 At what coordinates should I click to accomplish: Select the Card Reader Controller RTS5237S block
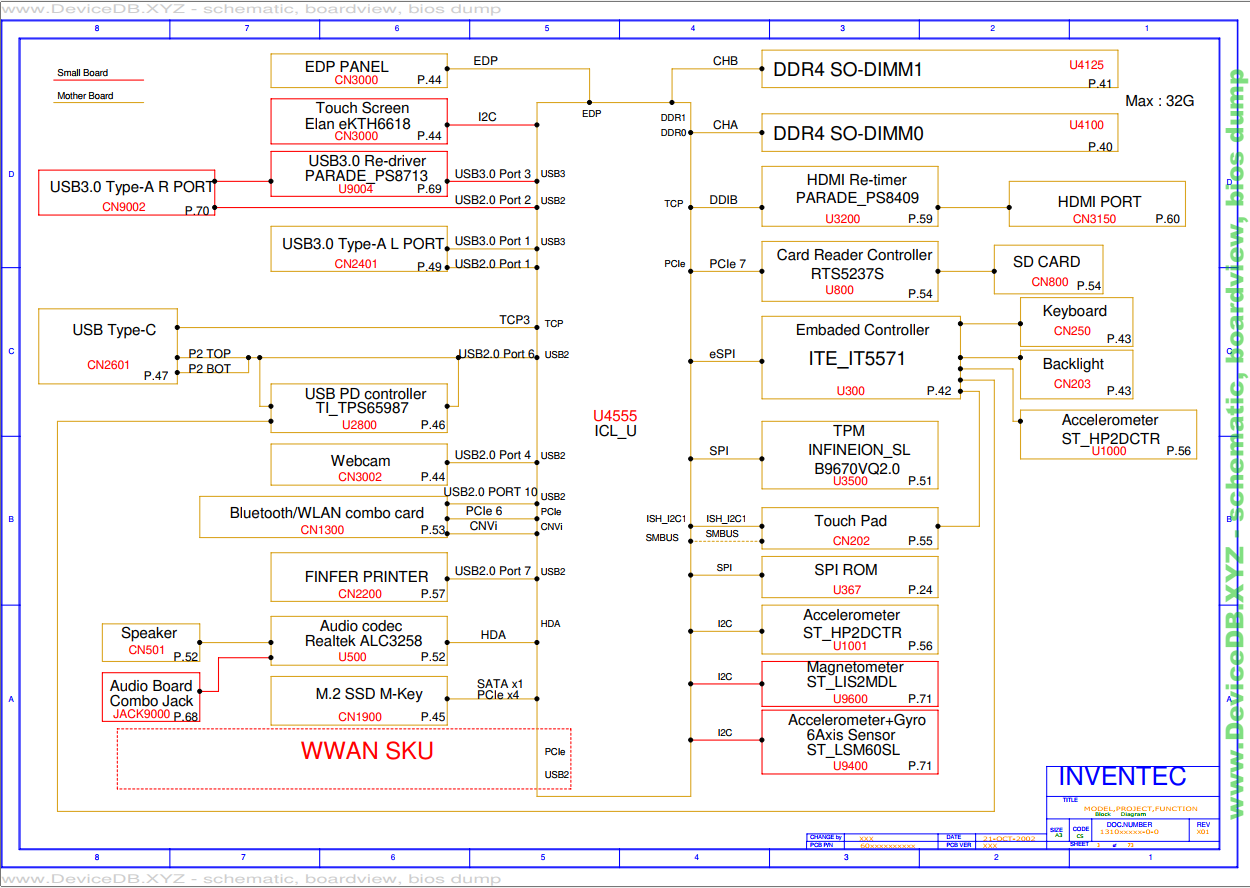tap(850, 271)
